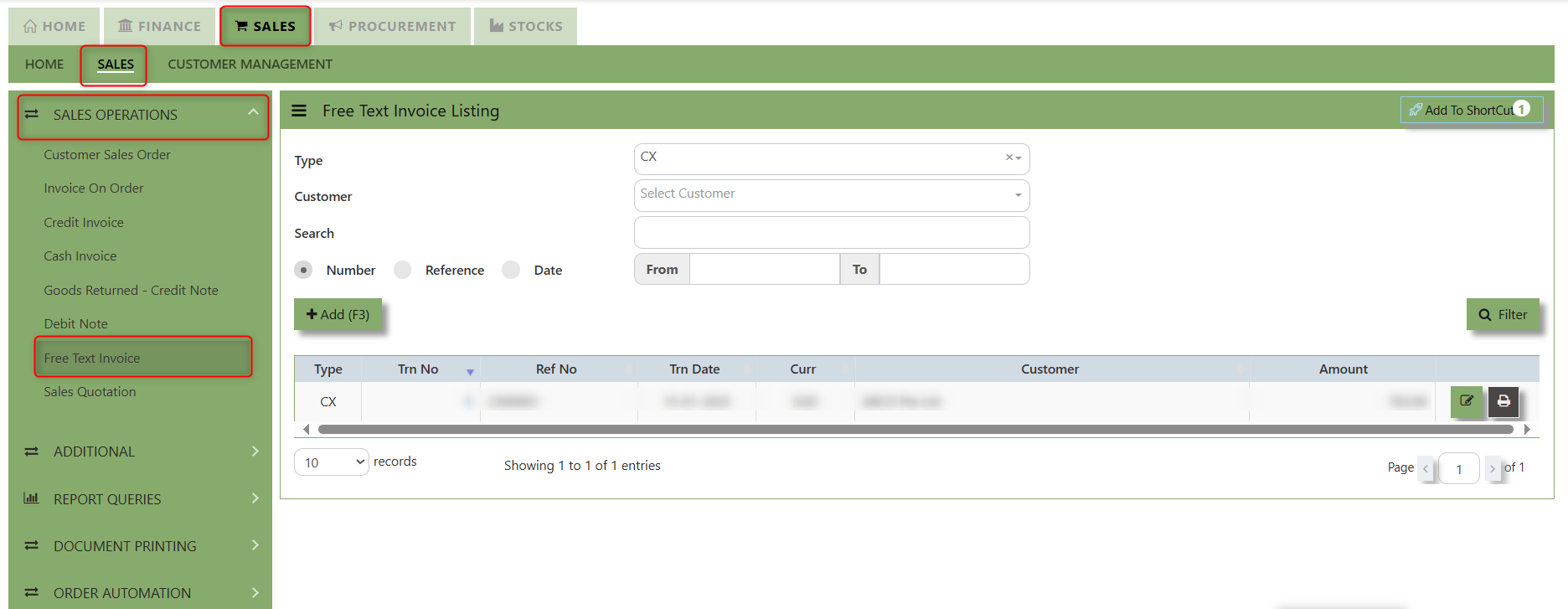The image size is (1568, 609).
Task: Open the Select Customer dropdown
Action: (x=831, y=194)
